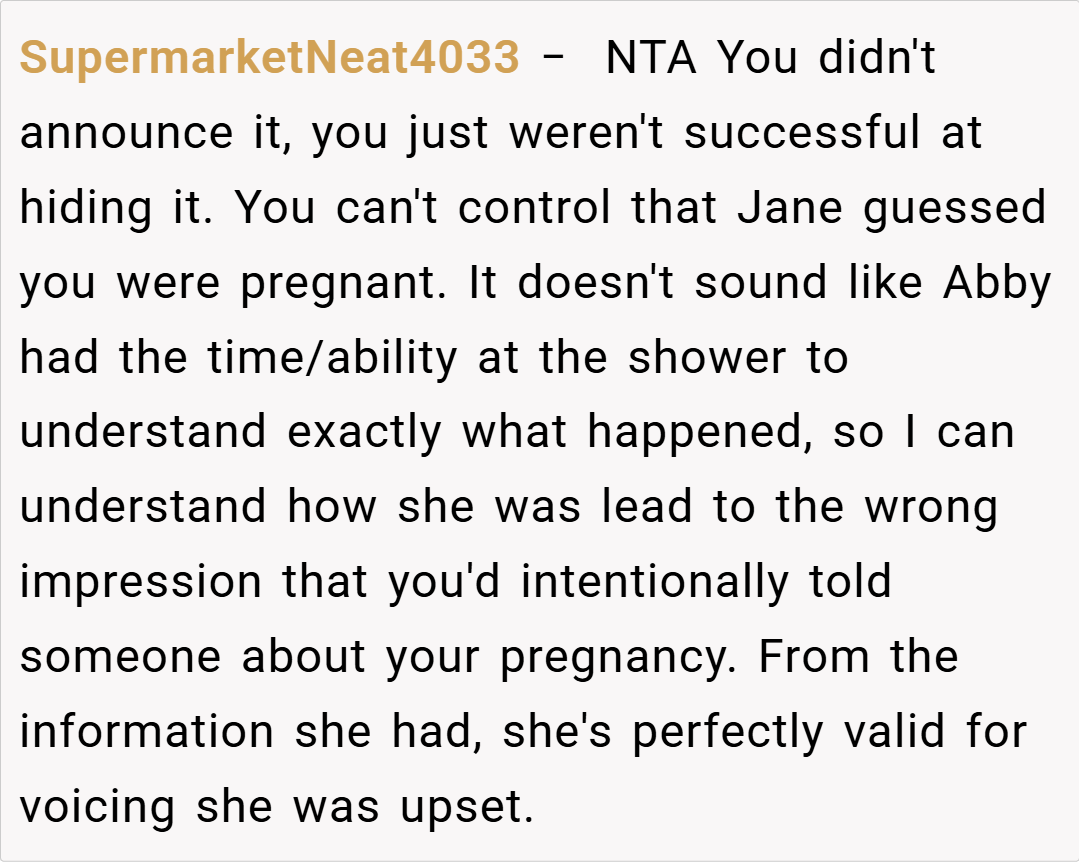Click the name Abby in the comment
This screenshot has height=862, width=1079.
tap(997, 283)
